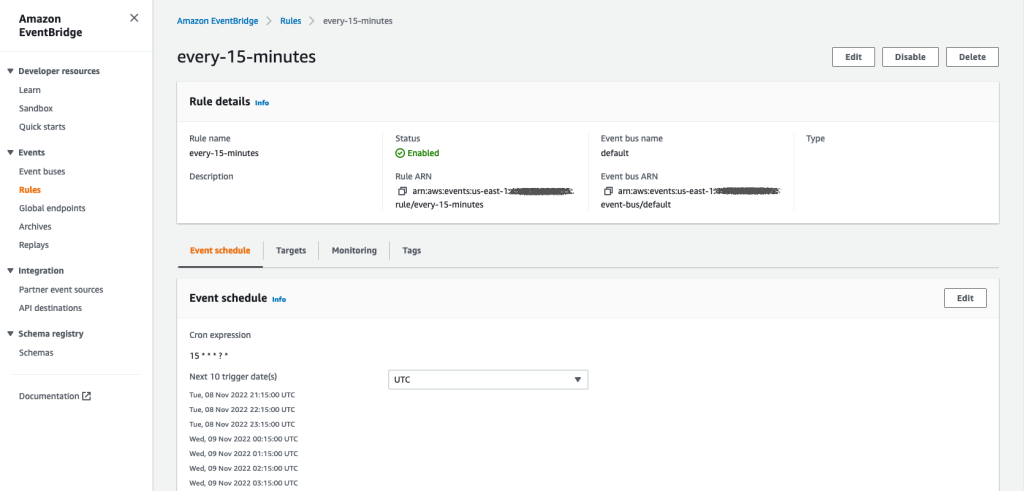Click the event bus name value default
This screenshot has width=1024, height=491.
(x=615, y=153)
